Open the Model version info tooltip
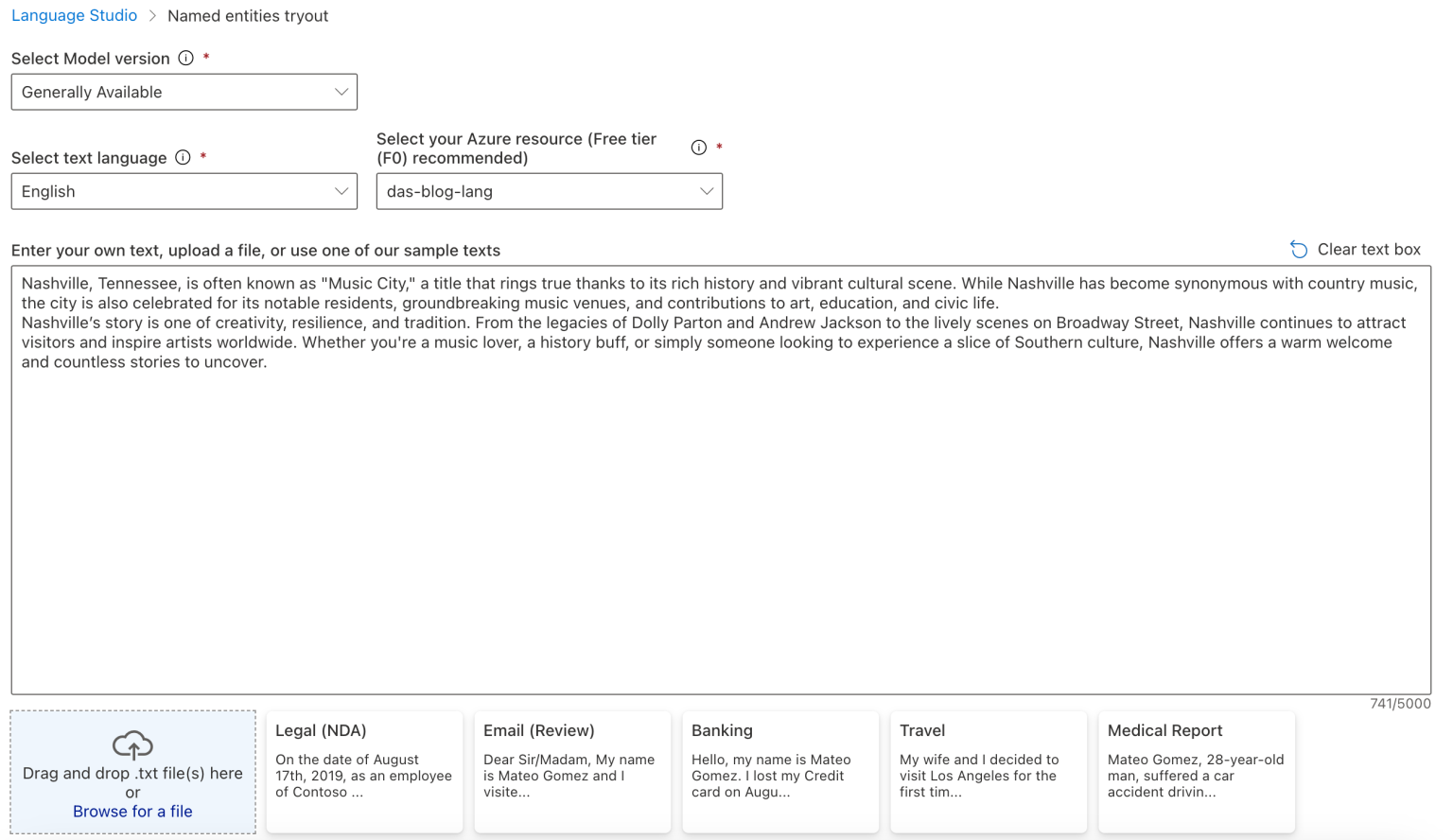The height and width of the screenshot is (840, 1453). click(184, 58)
